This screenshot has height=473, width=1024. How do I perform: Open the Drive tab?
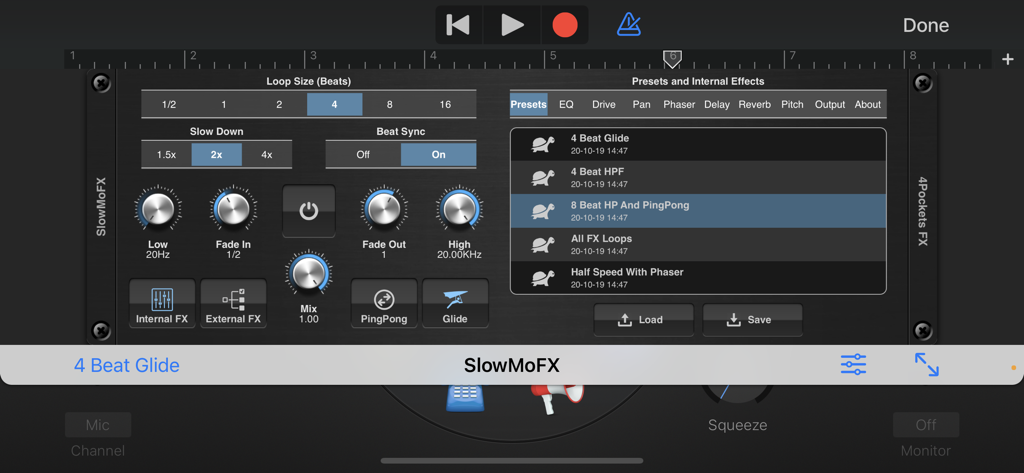pyautogui.click(x=603, y=105)
